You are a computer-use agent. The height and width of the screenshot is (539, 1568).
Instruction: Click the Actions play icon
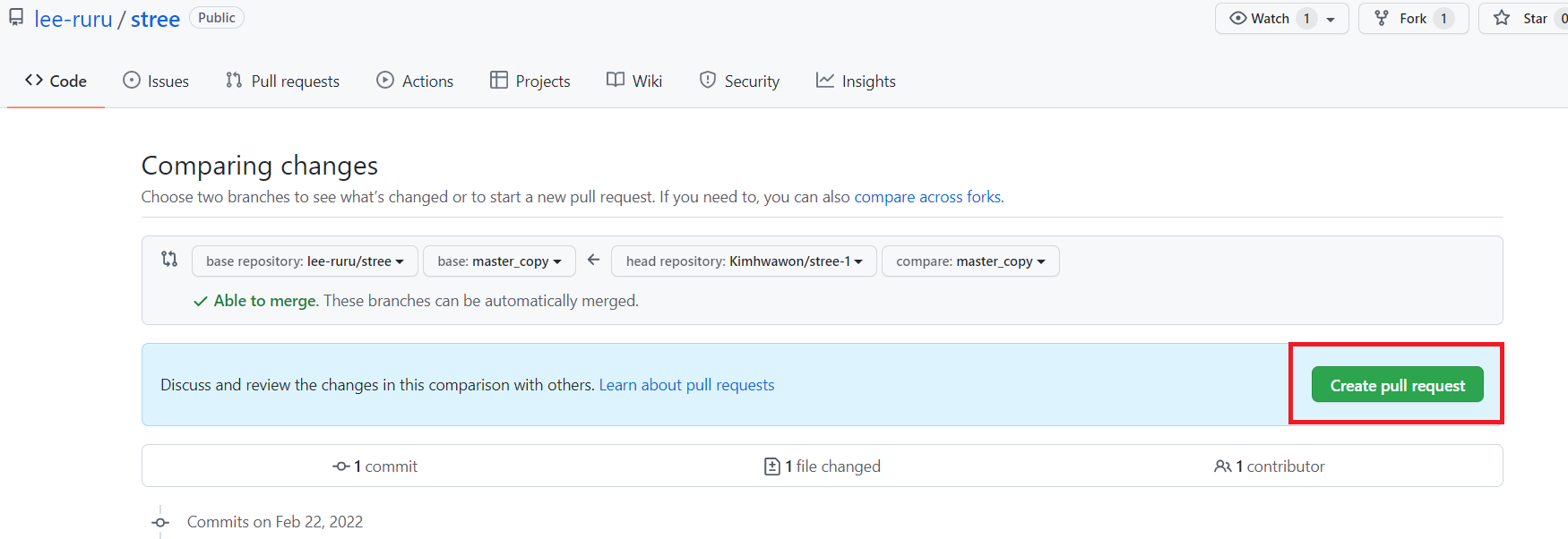(x=385, y=80)
